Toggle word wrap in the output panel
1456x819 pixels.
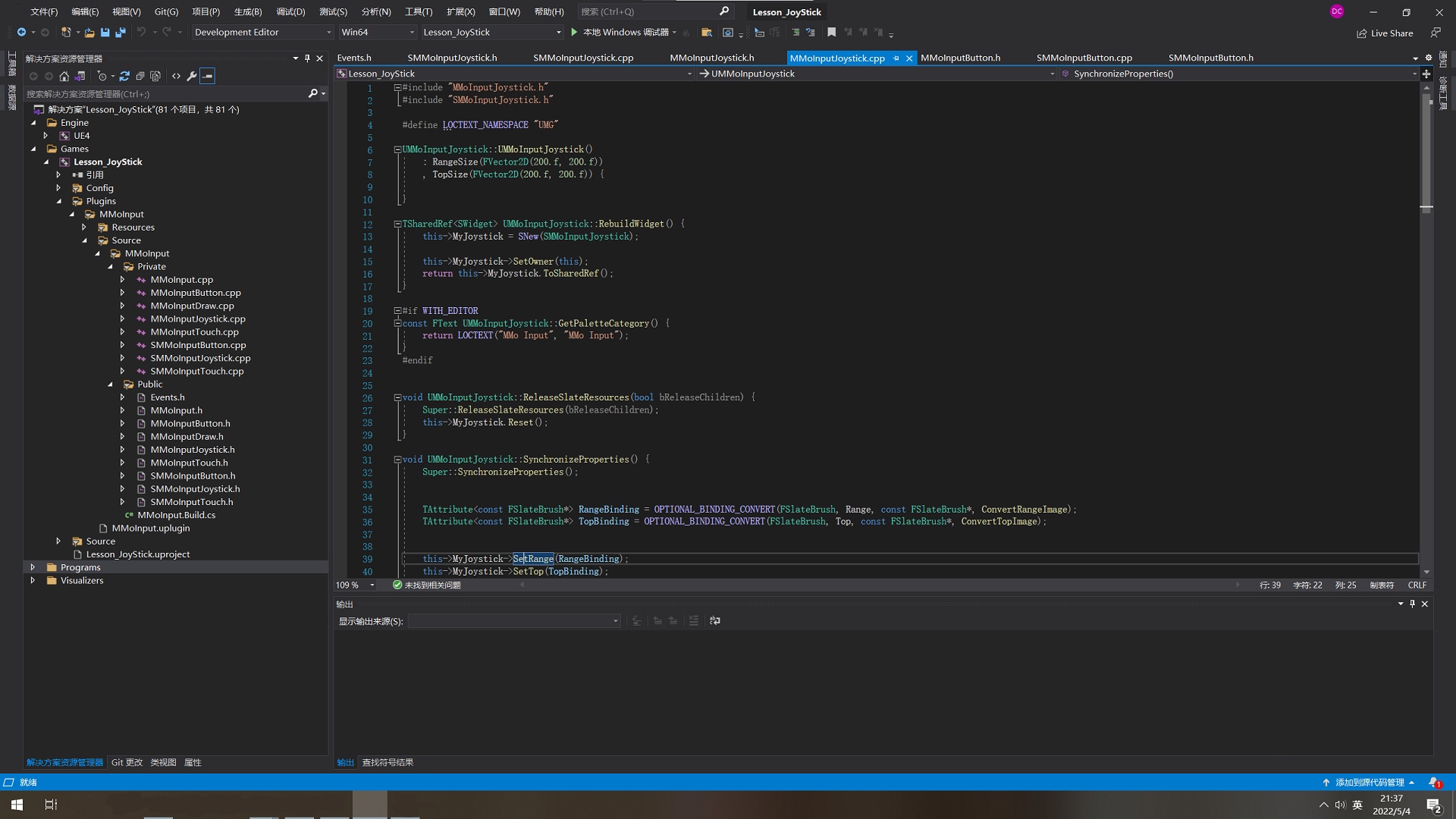point(715,620)
